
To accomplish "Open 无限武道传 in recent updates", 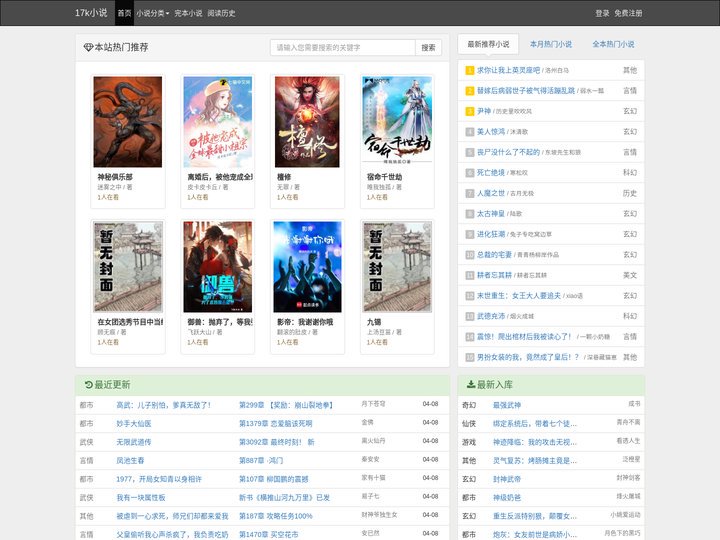I will click(134, 442).
